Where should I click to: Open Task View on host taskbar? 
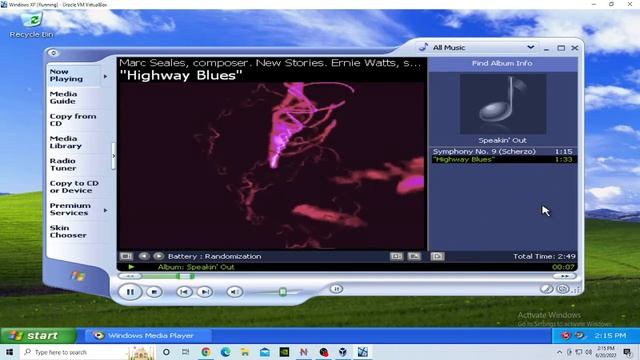186,352
